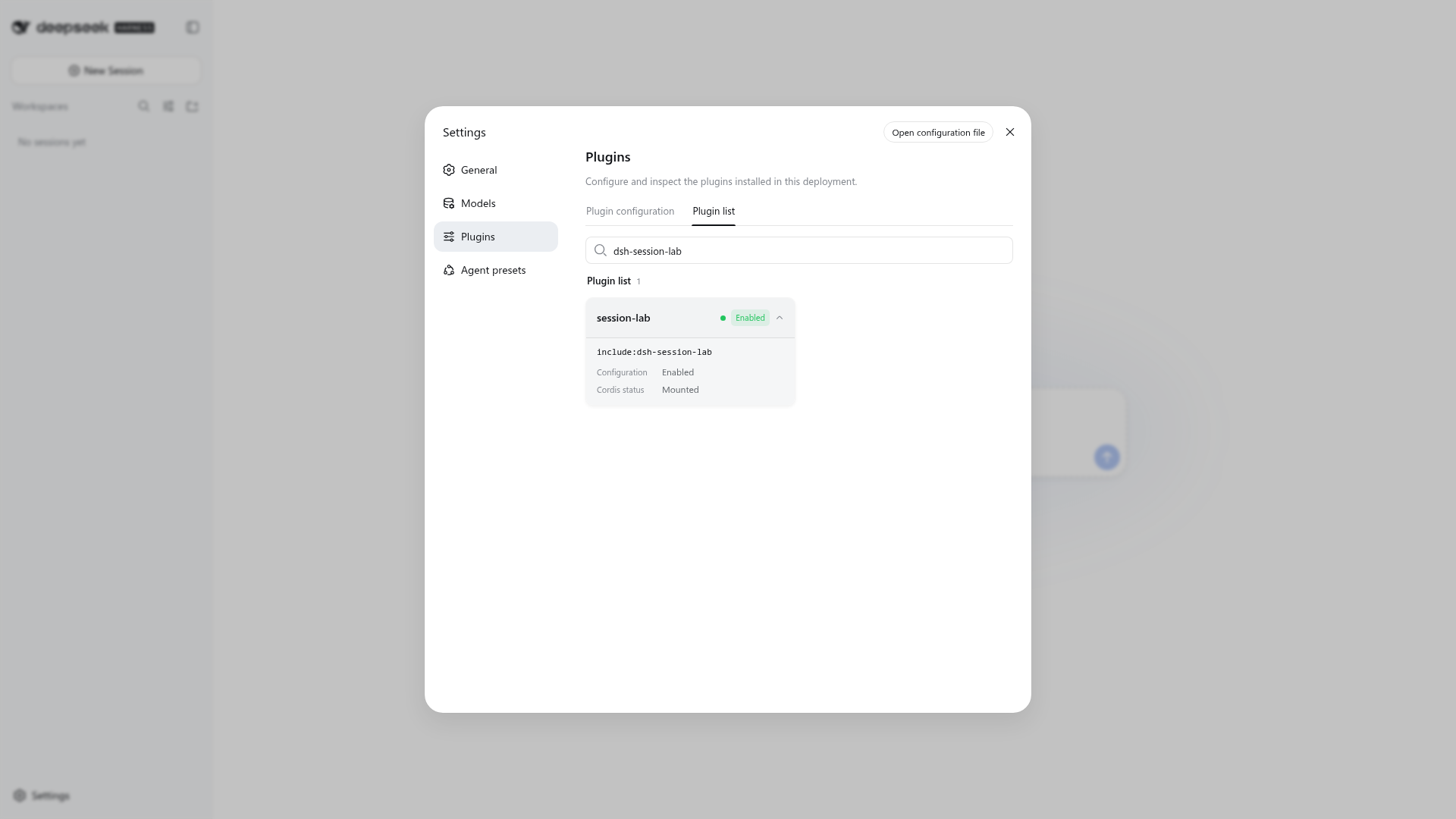
Task: Click the plugin search field
Action: [x=799, y=250]
